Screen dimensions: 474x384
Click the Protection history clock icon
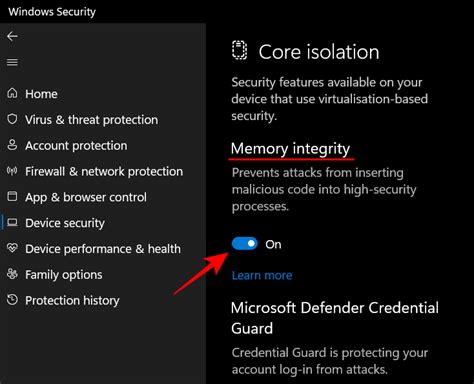pos(12,300)
